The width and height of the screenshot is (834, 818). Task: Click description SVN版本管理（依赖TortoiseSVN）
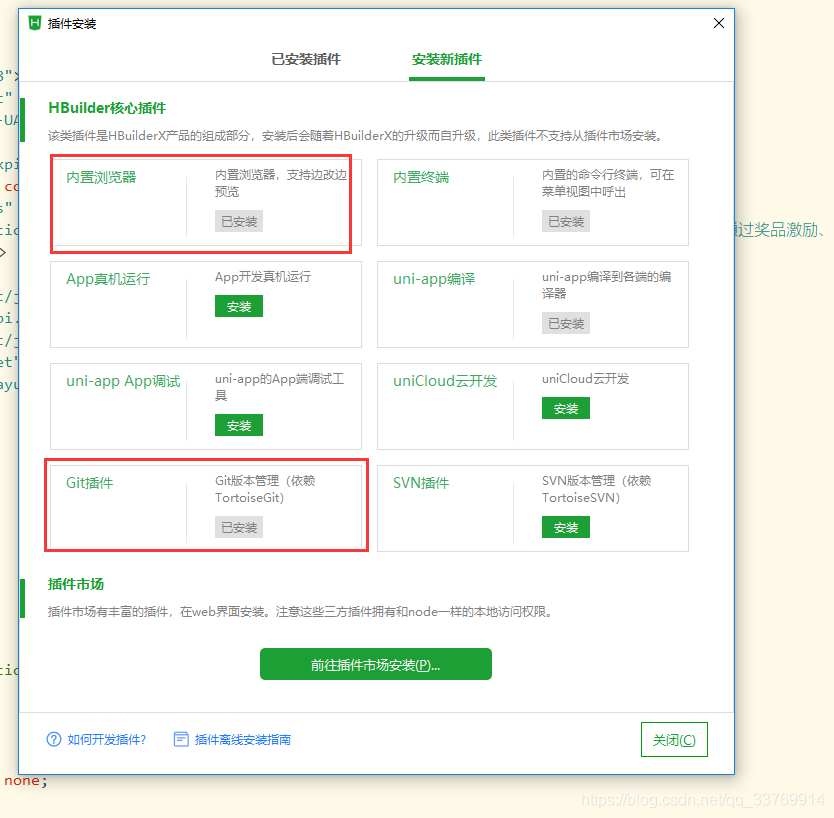pyautogui.click(x=597, y=489)
